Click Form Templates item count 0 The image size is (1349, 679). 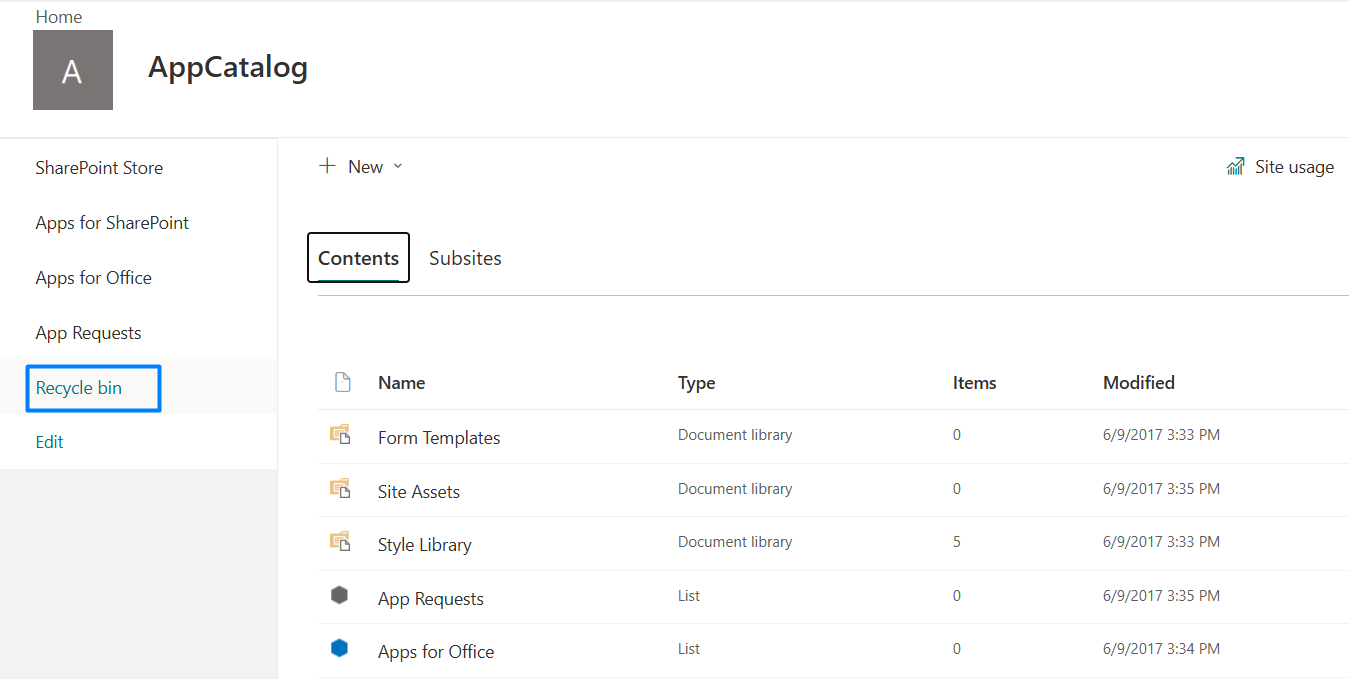[957, 435]
